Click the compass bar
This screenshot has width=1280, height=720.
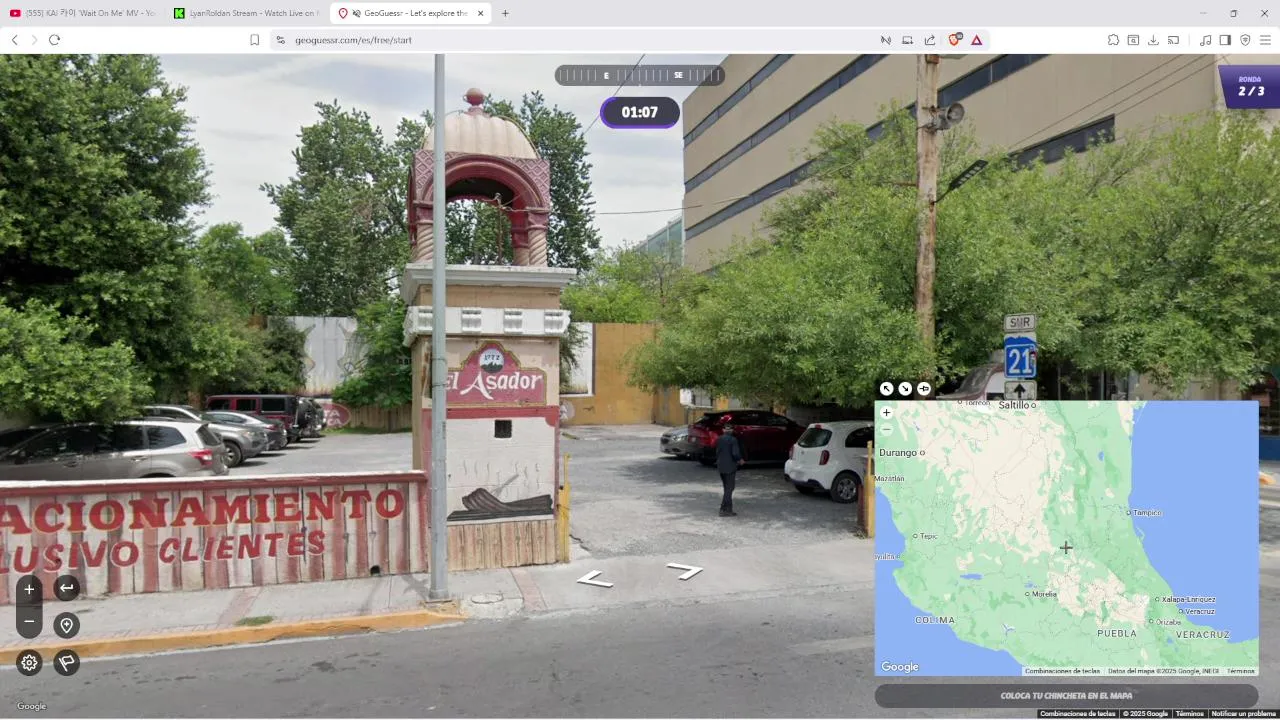click(x=639, y=75)
